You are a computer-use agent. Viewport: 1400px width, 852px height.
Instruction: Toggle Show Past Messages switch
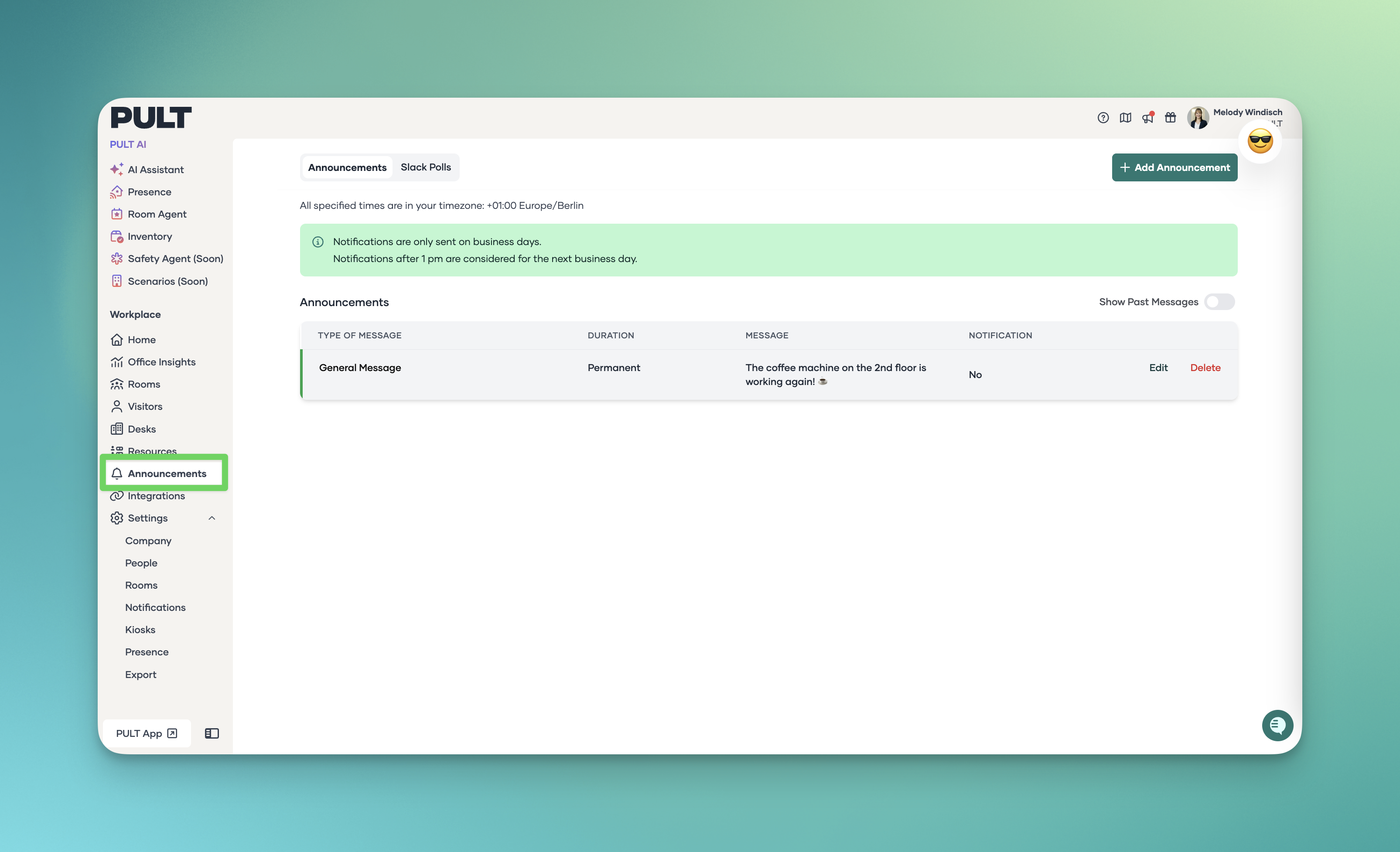pyautogui.click(x=1219, y=302)
